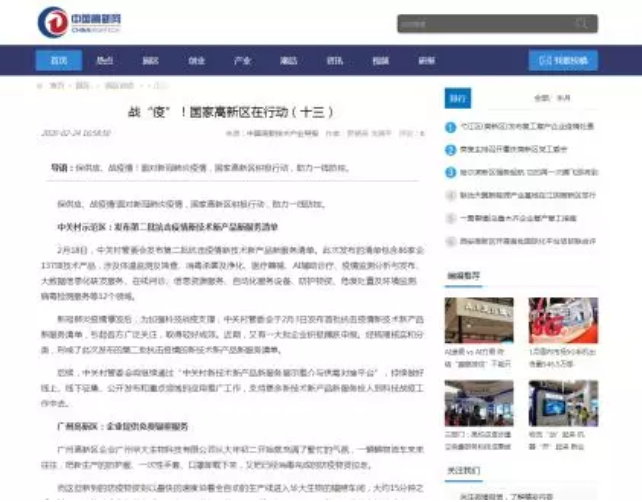Open the 资讯 navigation menu item
Screen dimensions: 642x502
tap(334, 61)
